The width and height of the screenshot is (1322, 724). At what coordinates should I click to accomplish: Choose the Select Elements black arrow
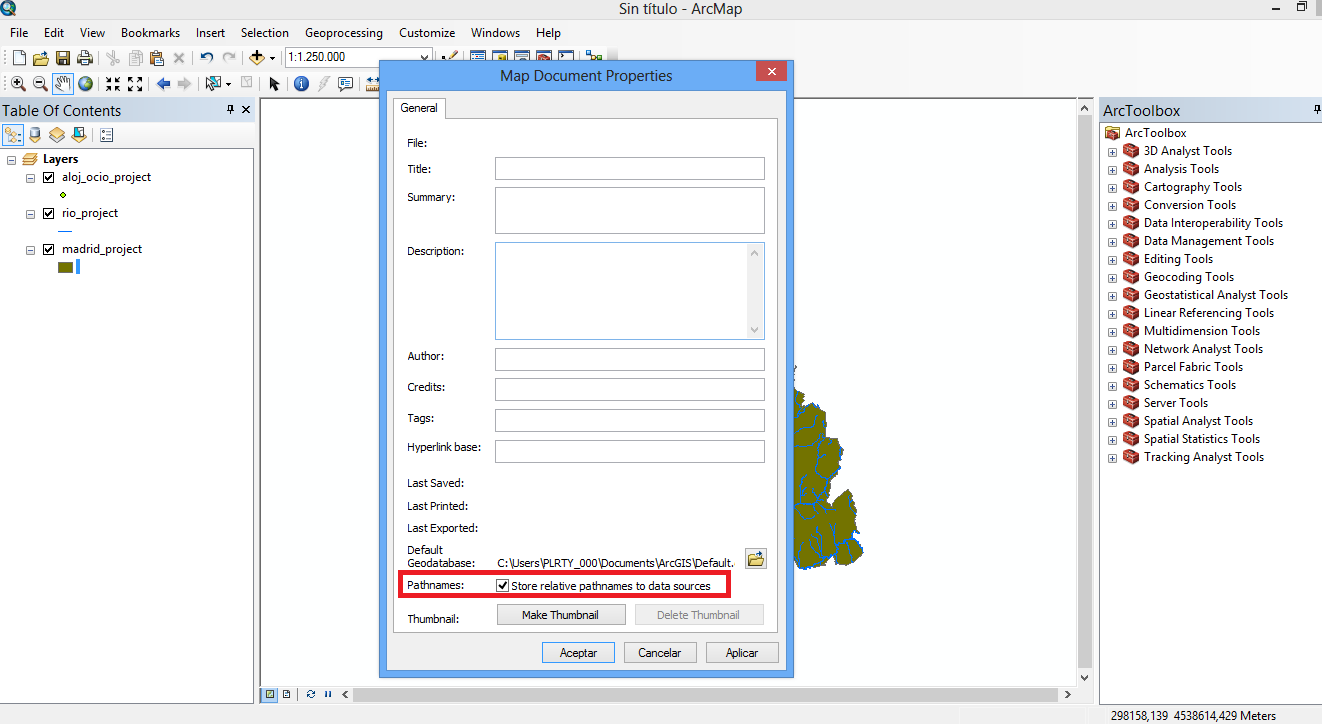pyautogui.click(x=275, y=84)
